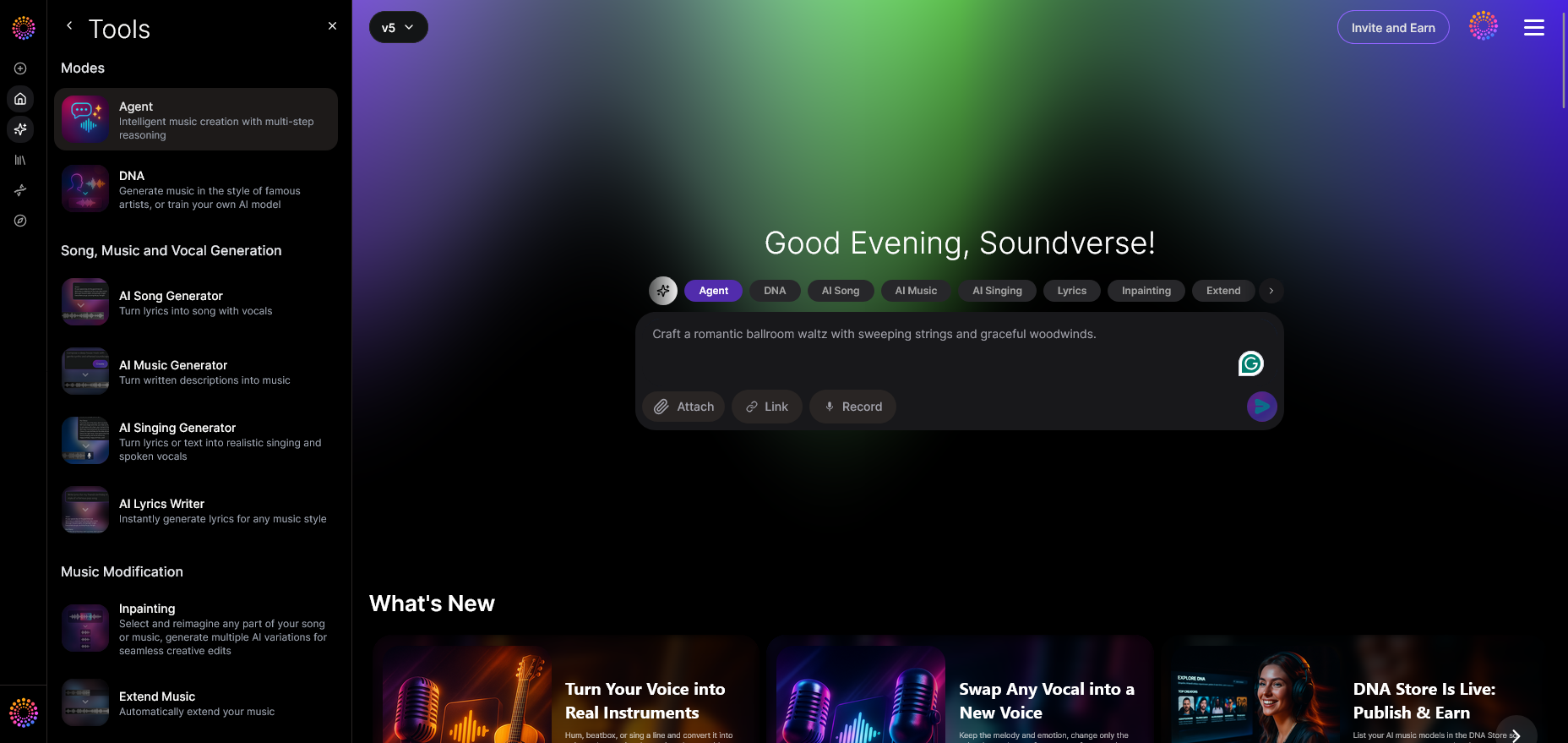Open the Library icon in sidebar
Viewport: 1568px width, 743px height.
tap(20, 160)
